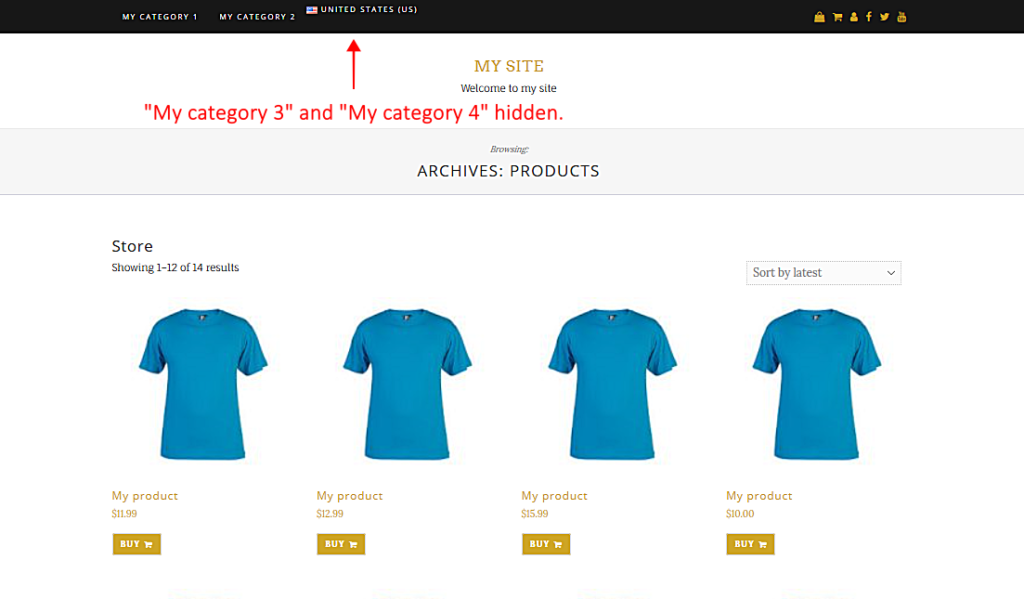Screen dimensions: 1024x599
Task: Open the My Site homepage title link
Action: pyautogui.click(x=509, y=66)
